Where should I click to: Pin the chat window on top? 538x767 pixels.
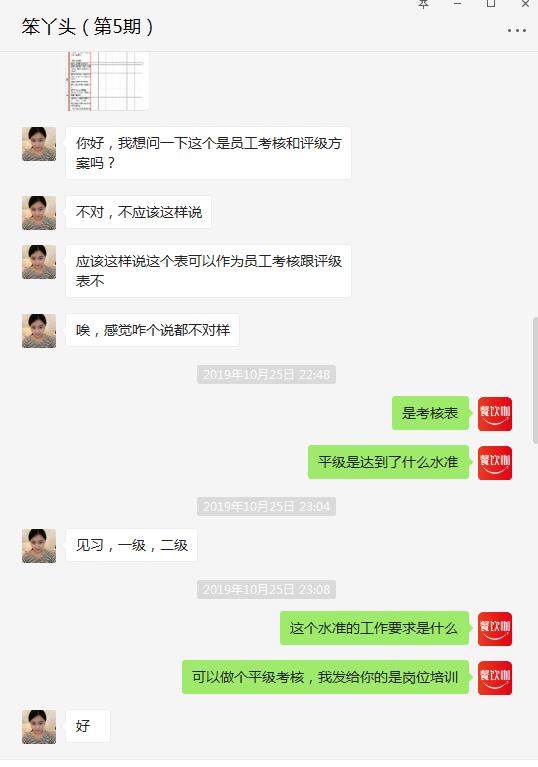tap(424, 4)
